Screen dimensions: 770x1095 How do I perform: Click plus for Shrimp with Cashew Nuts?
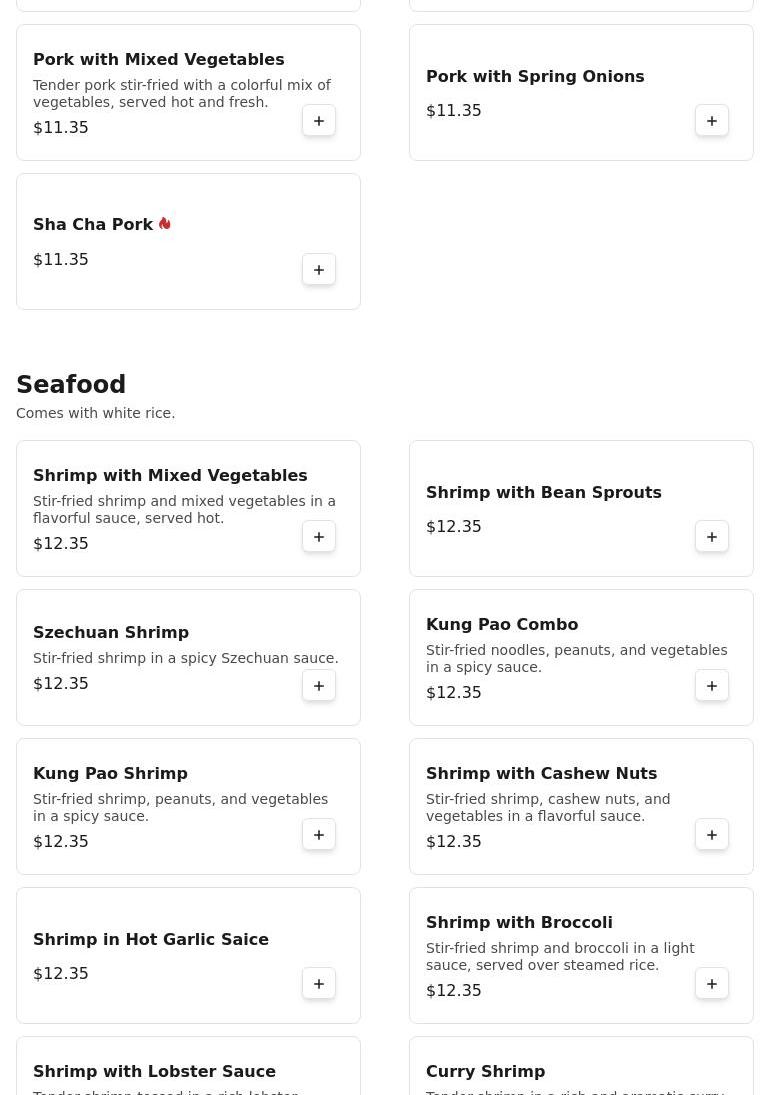[712, 835]
